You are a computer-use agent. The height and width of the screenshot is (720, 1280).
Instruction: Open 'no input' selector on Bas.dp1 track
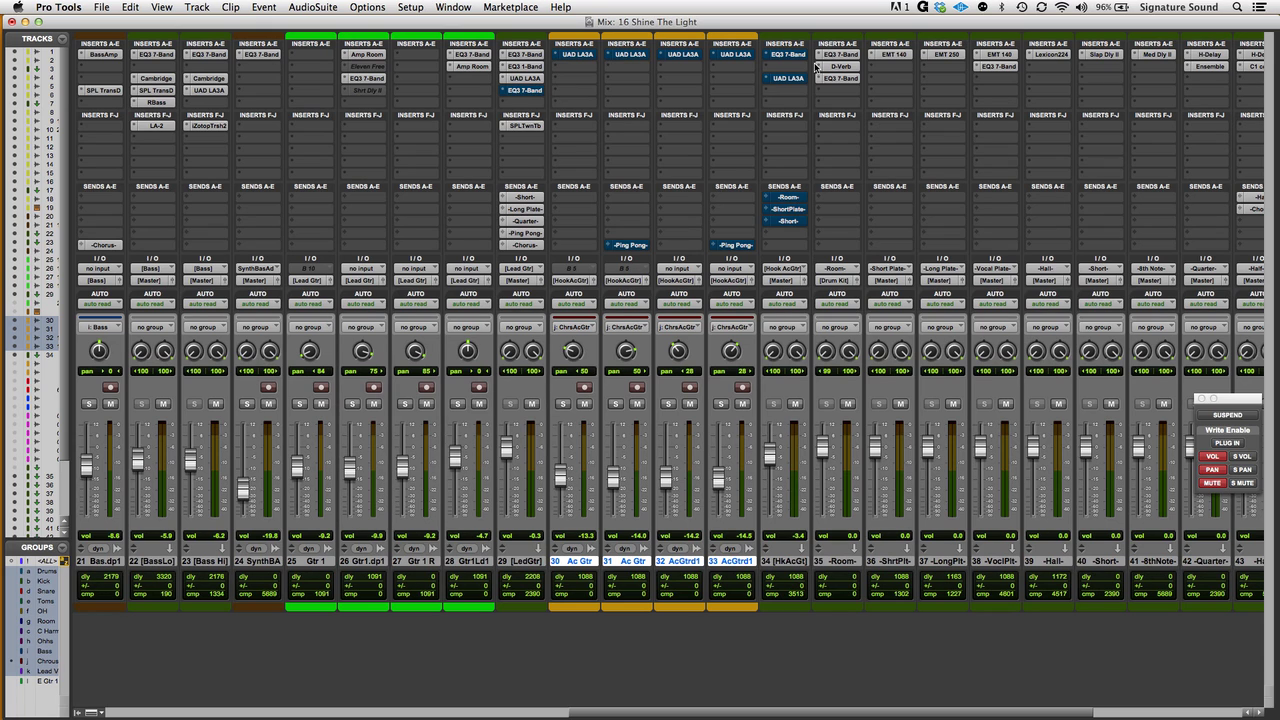coord(100,268)
